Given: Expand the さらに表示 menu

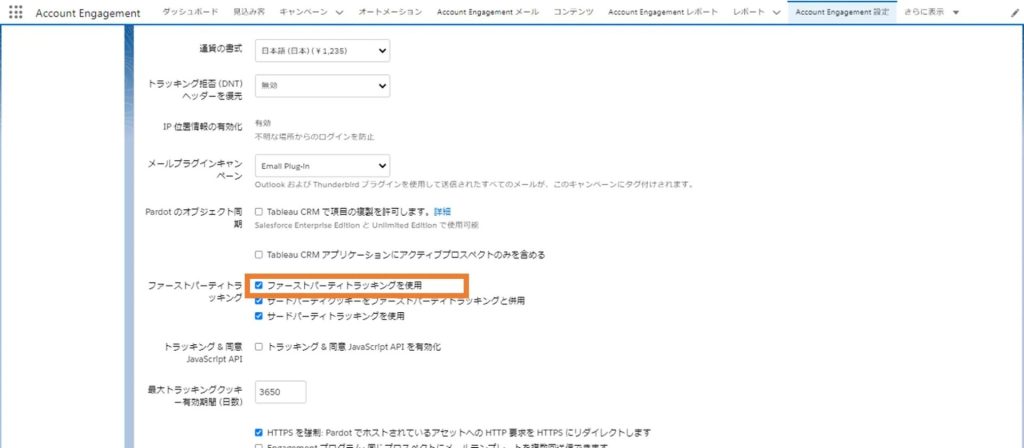Looking at the screenshot, I should 932,12.
